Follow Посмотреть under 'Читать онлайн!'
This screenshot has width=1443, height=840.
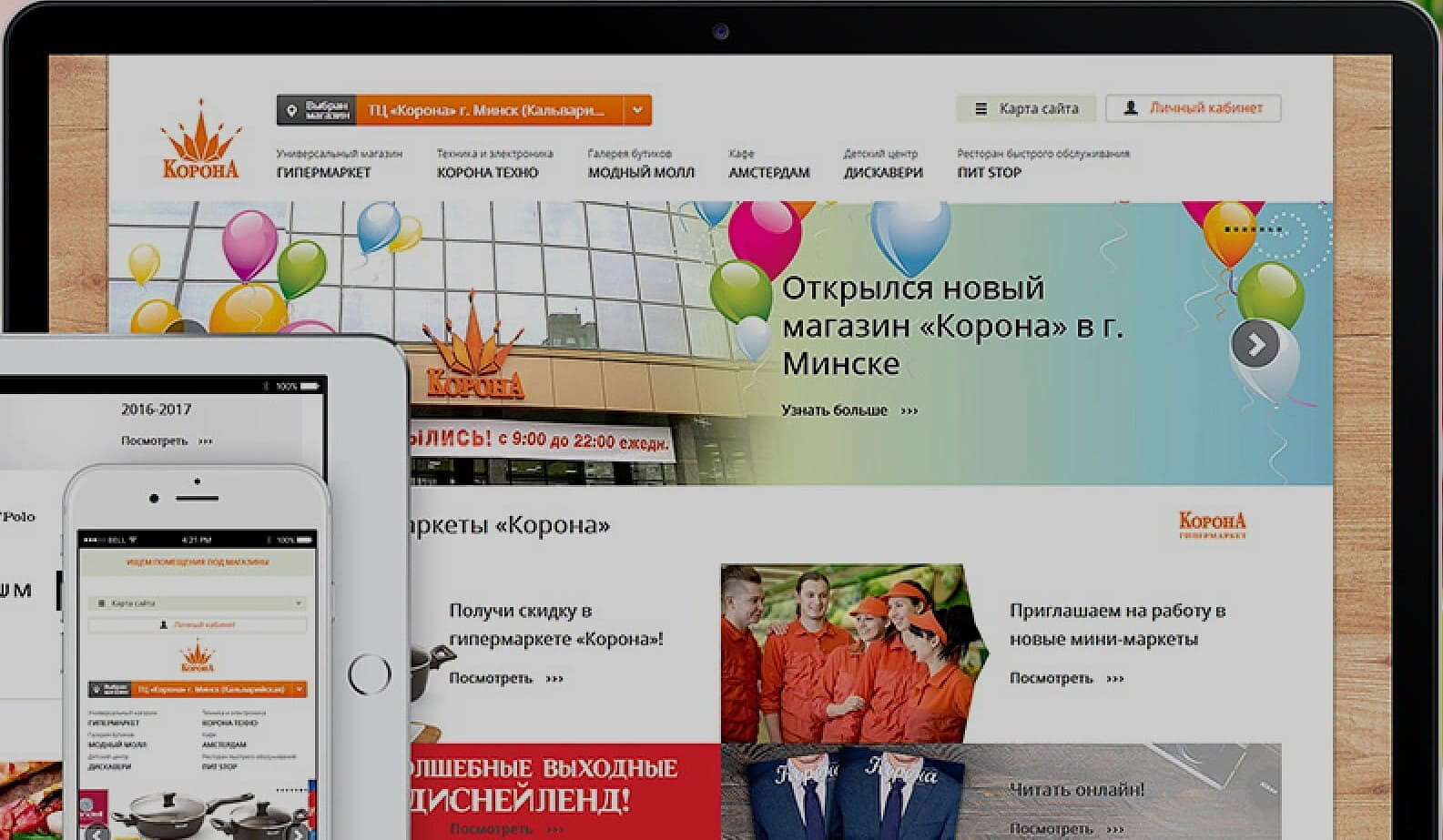pos(1066,829)
